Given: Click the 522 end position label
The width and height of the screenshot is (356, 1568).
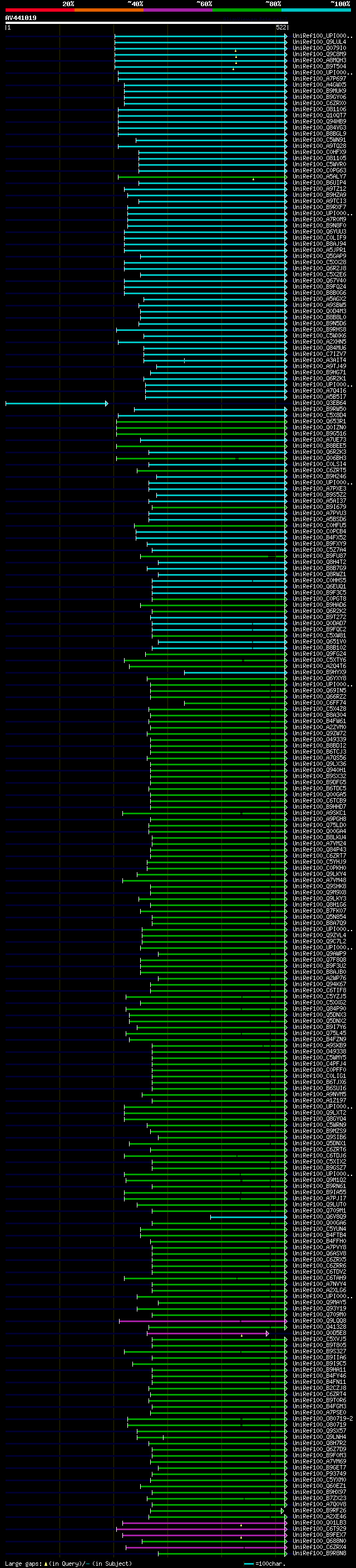Looking at the screenshot, I should (281, 27).
